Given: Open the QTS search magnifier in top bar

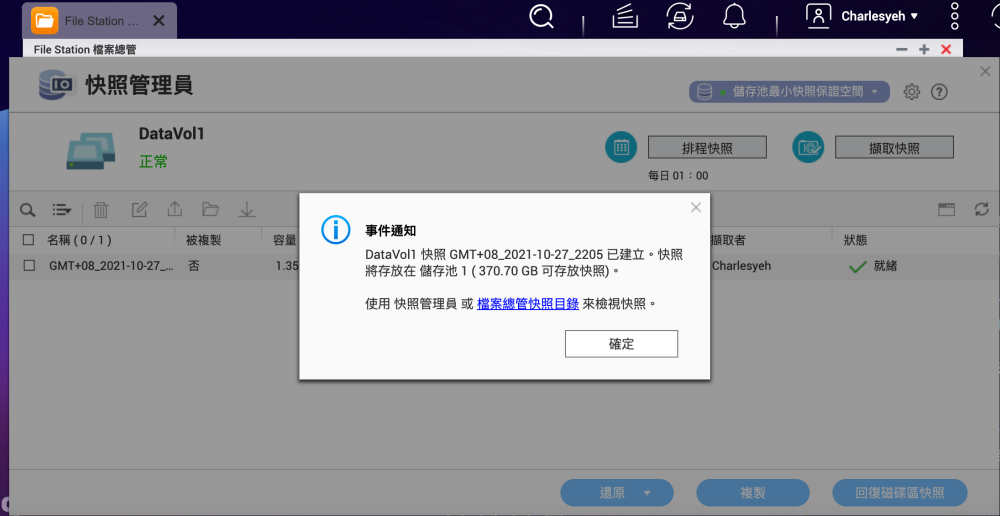Looking at the screenshot, I should pyautogui.click(x=542, y=16).
